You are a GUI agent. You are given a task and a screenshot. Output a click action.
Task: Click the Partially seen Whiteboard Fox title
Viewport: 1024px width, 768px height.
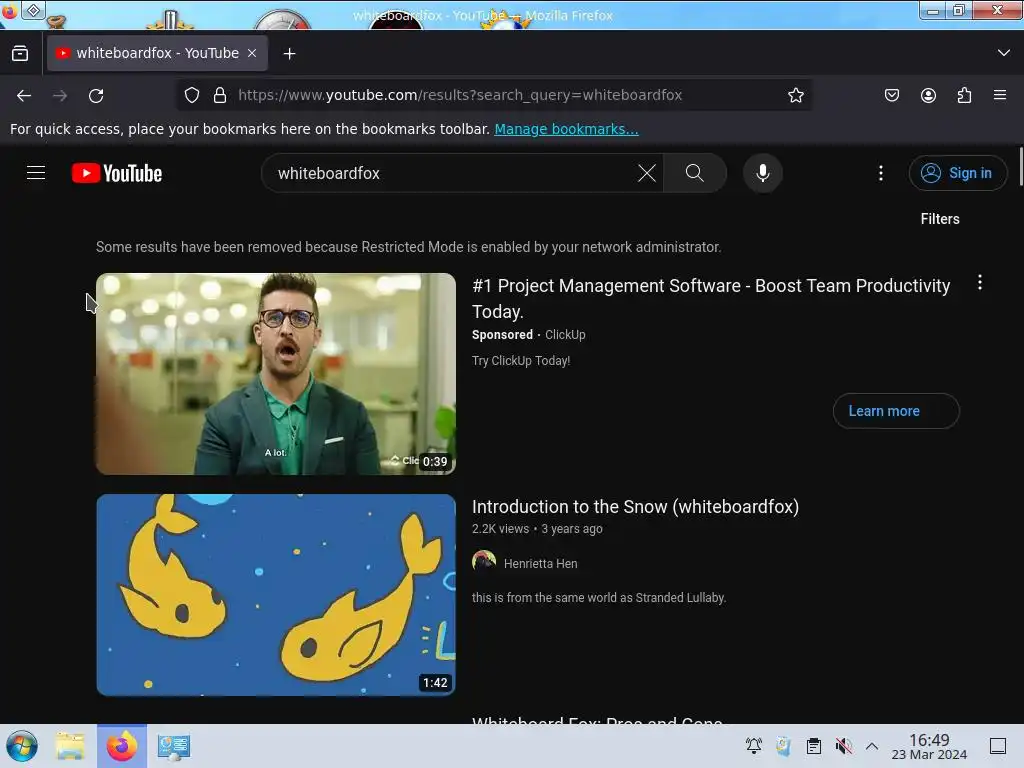click(x=597, y=720)
